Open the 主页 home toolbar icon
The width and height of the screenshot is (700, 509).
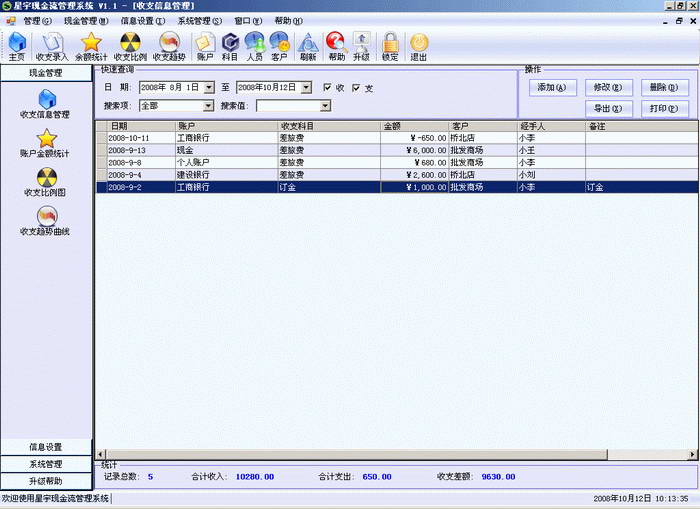point(17,46)
